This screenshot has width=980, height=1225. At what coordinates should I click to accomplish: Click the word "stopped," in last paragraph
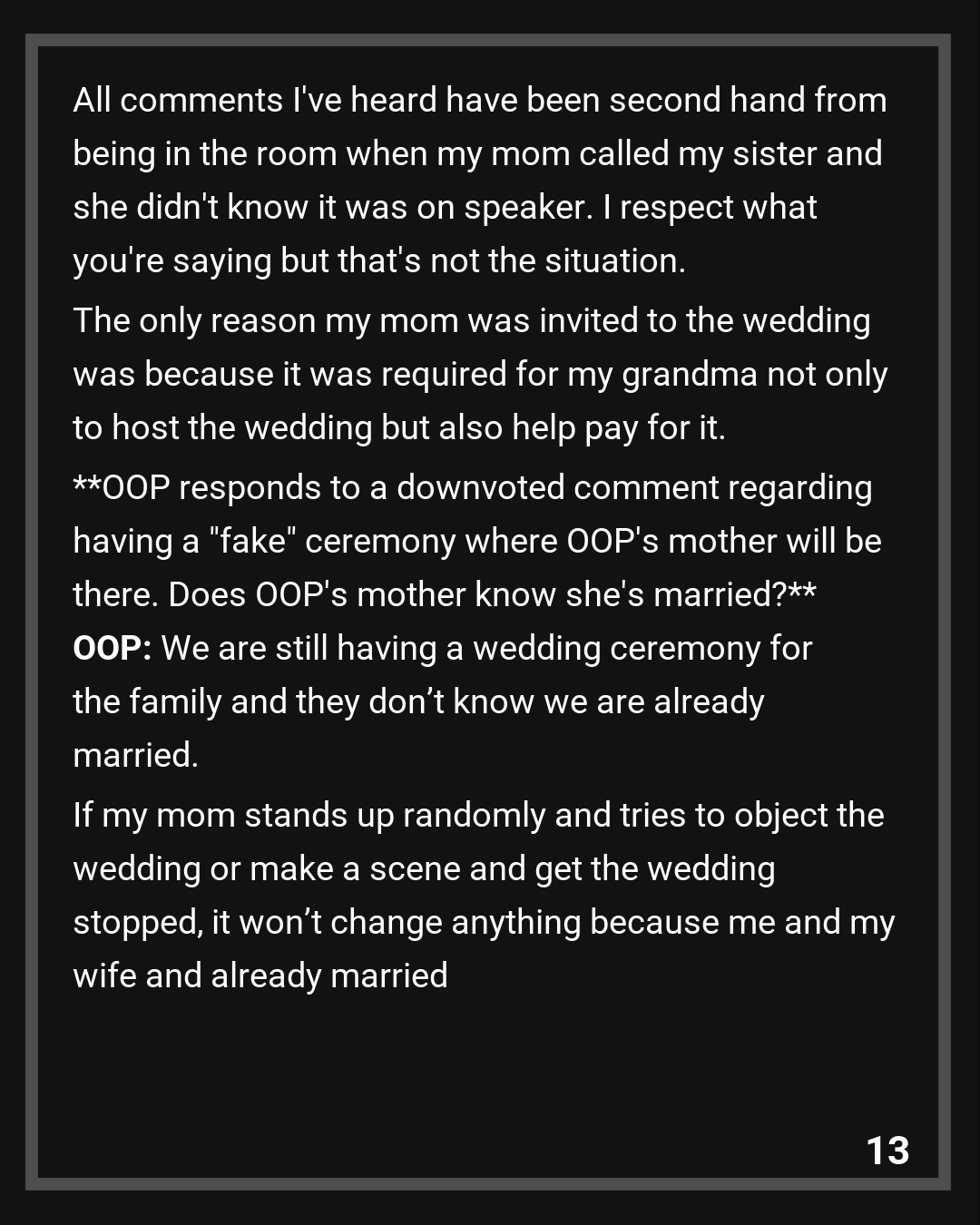point(138,922)
